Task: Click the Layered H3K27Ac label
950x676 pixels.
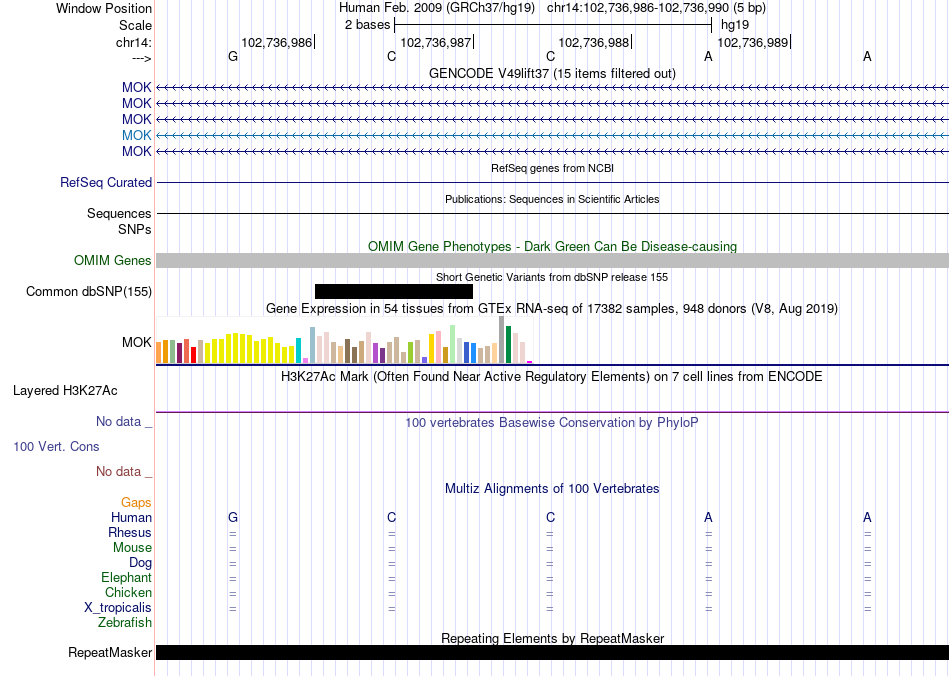Action: (x=65, y=391)
